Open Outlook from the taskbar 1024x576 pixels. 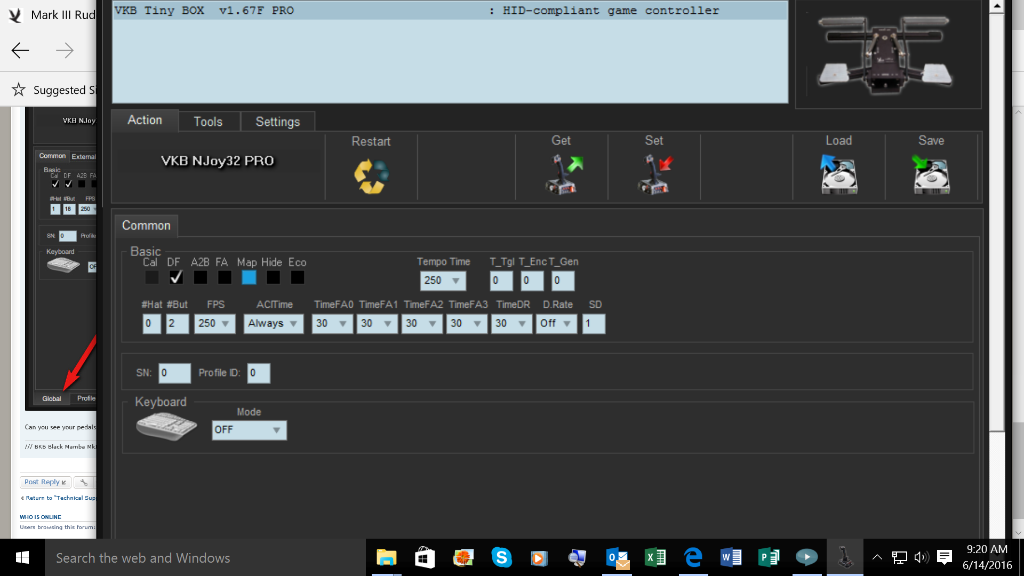(616, 558)
